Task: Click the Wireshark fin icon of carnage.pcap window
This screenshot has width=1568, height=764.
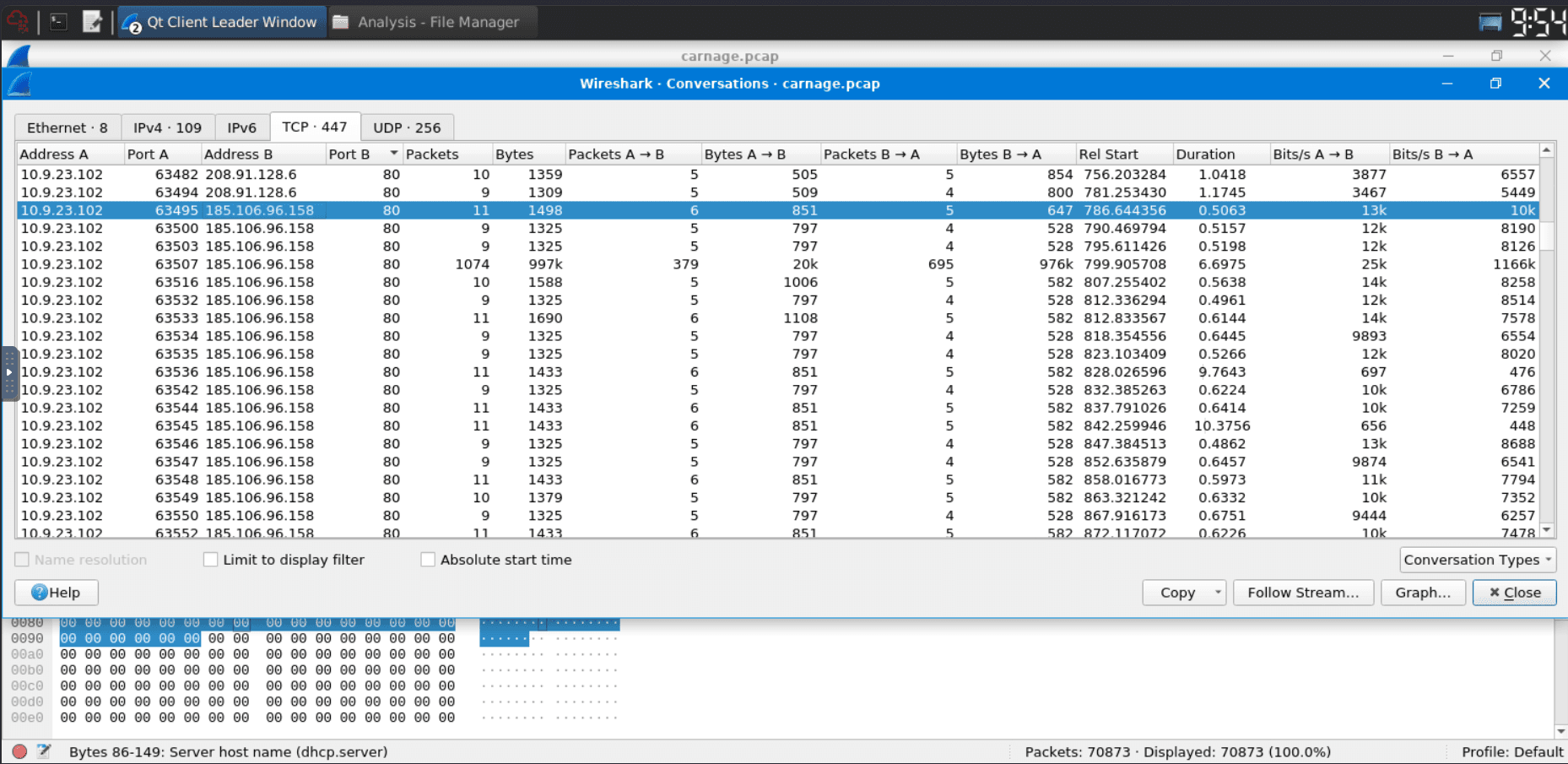Action: click(19, 56)
